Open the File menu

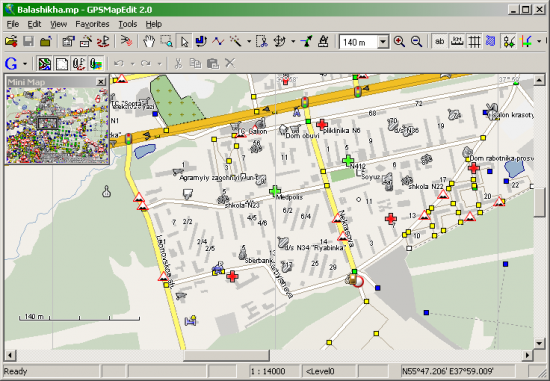[13, 24]
